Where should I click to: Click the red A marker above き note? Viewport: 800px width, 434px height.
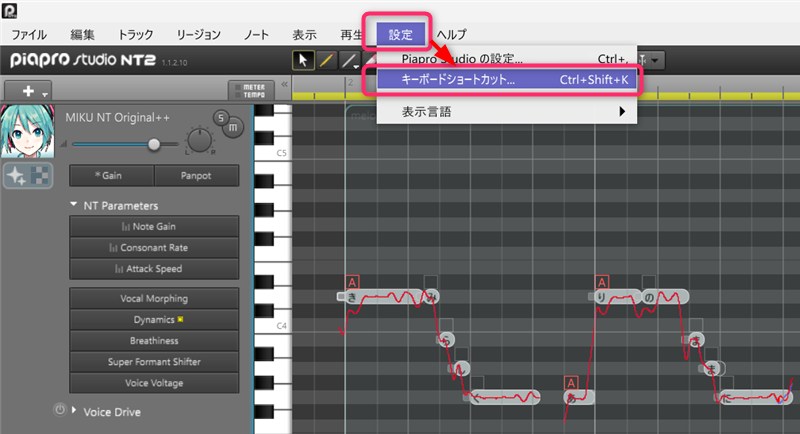click(x=352, y=282)
